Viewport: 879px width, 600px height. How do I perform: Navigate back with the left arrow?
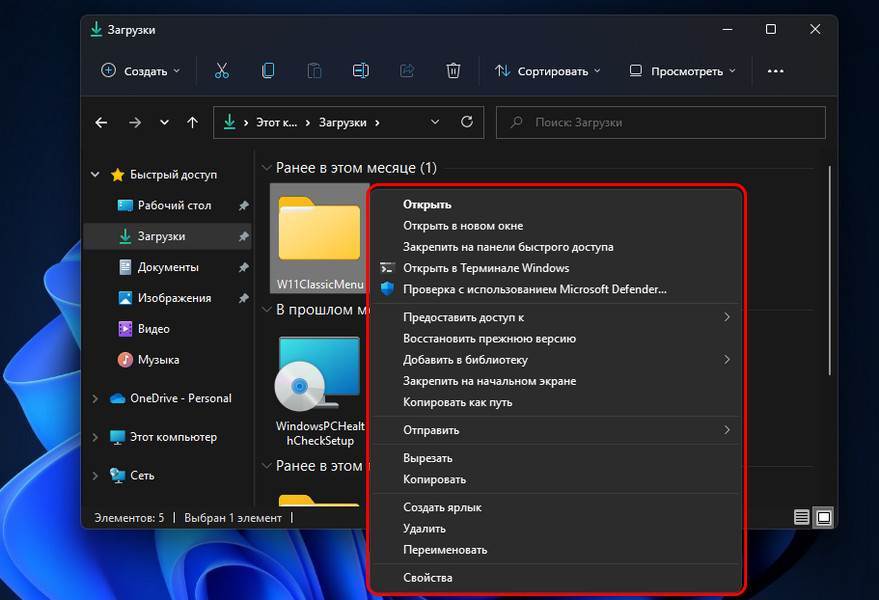point(101,123)
